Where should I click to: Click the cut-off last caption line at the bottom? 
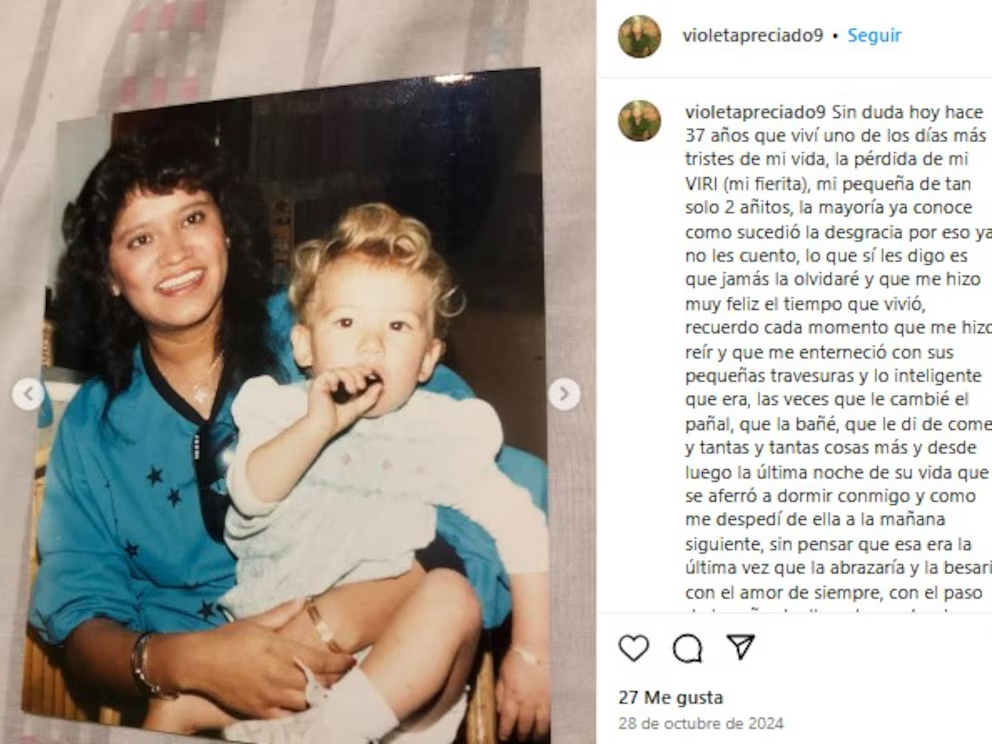pyautogui.click(x=834, y=612)
